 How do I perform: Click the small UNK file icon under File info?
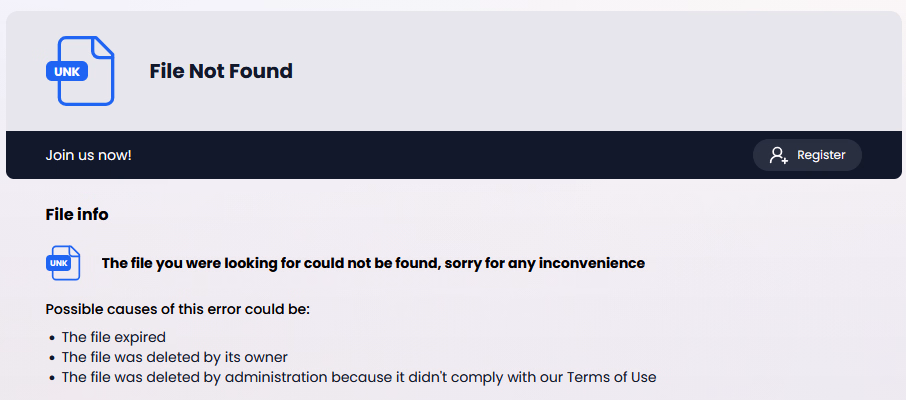click(63, 263)
